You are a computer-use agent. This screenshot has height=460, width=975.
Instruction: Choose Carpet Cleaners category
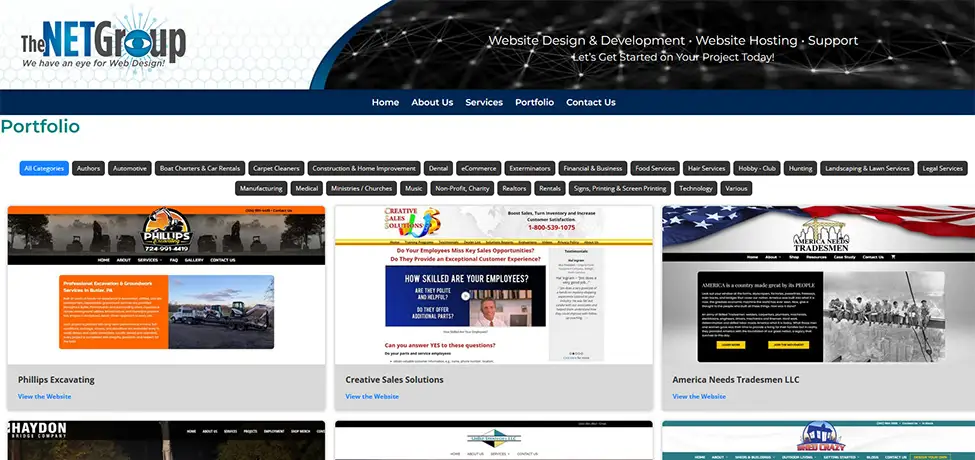[276, 168]
